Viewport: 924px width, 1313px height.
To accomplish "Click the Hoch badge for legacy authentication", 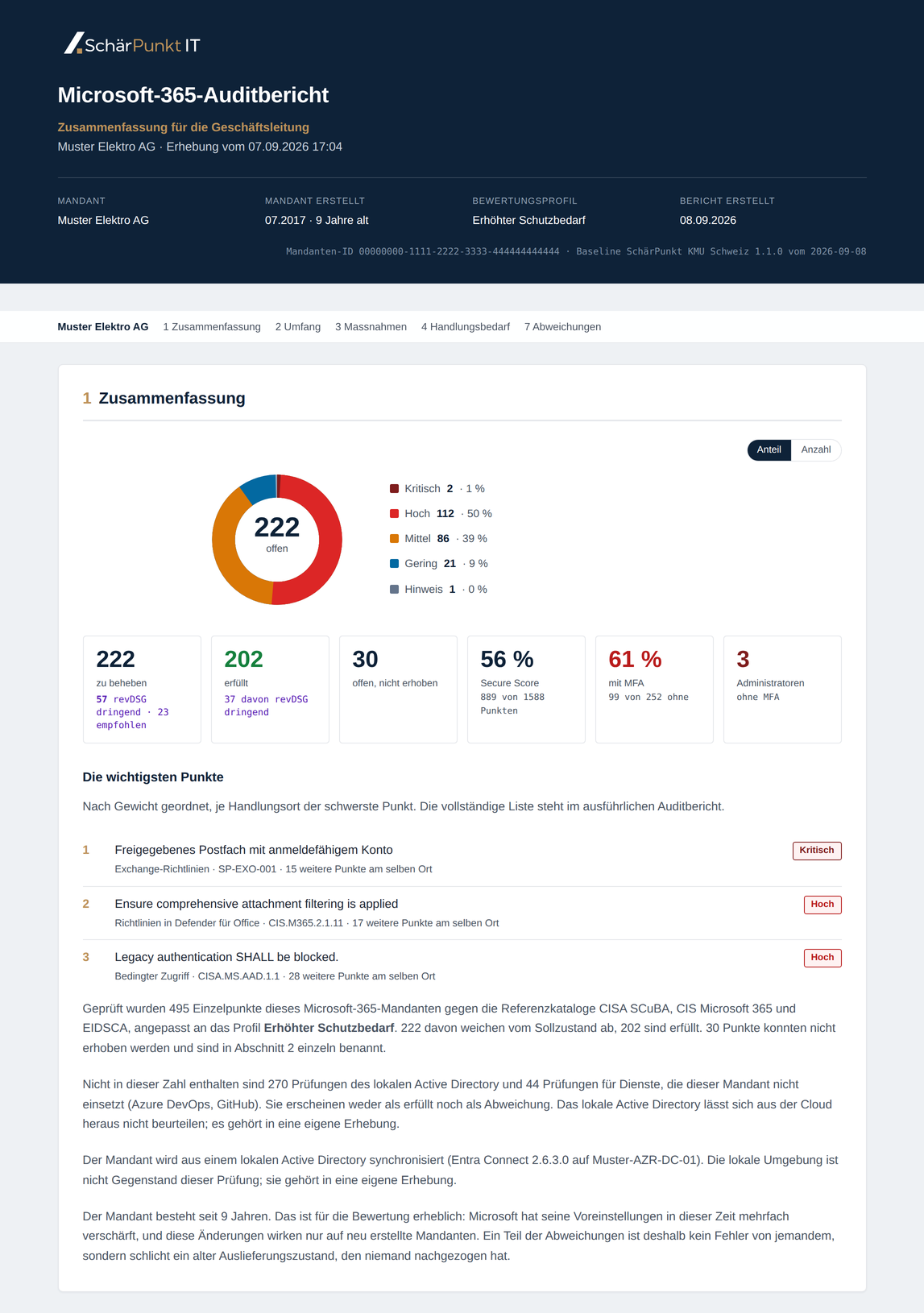I will 822,958.
